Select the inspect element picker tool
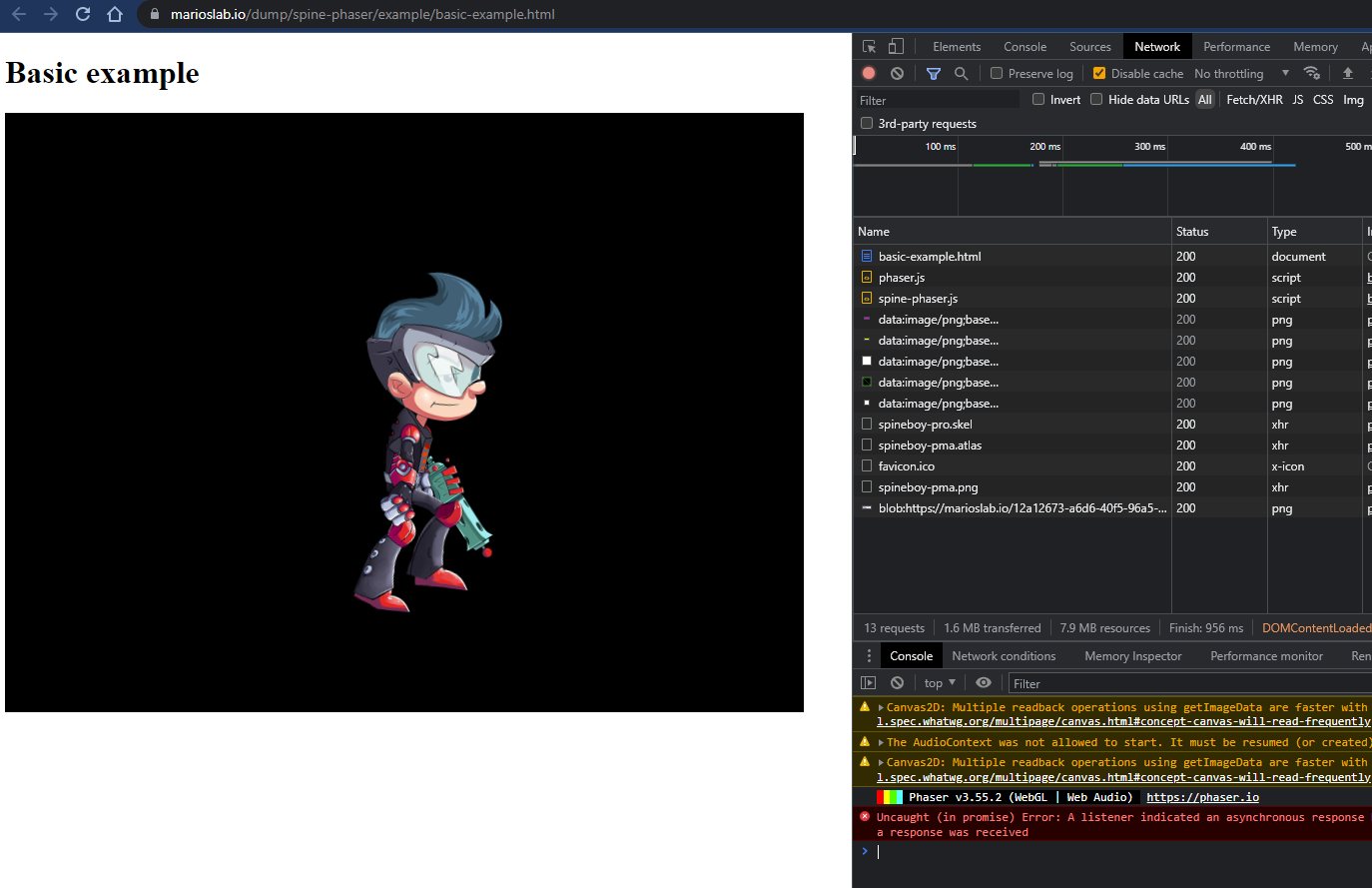Screen dimensions: 1372x888 pos(870,46)
